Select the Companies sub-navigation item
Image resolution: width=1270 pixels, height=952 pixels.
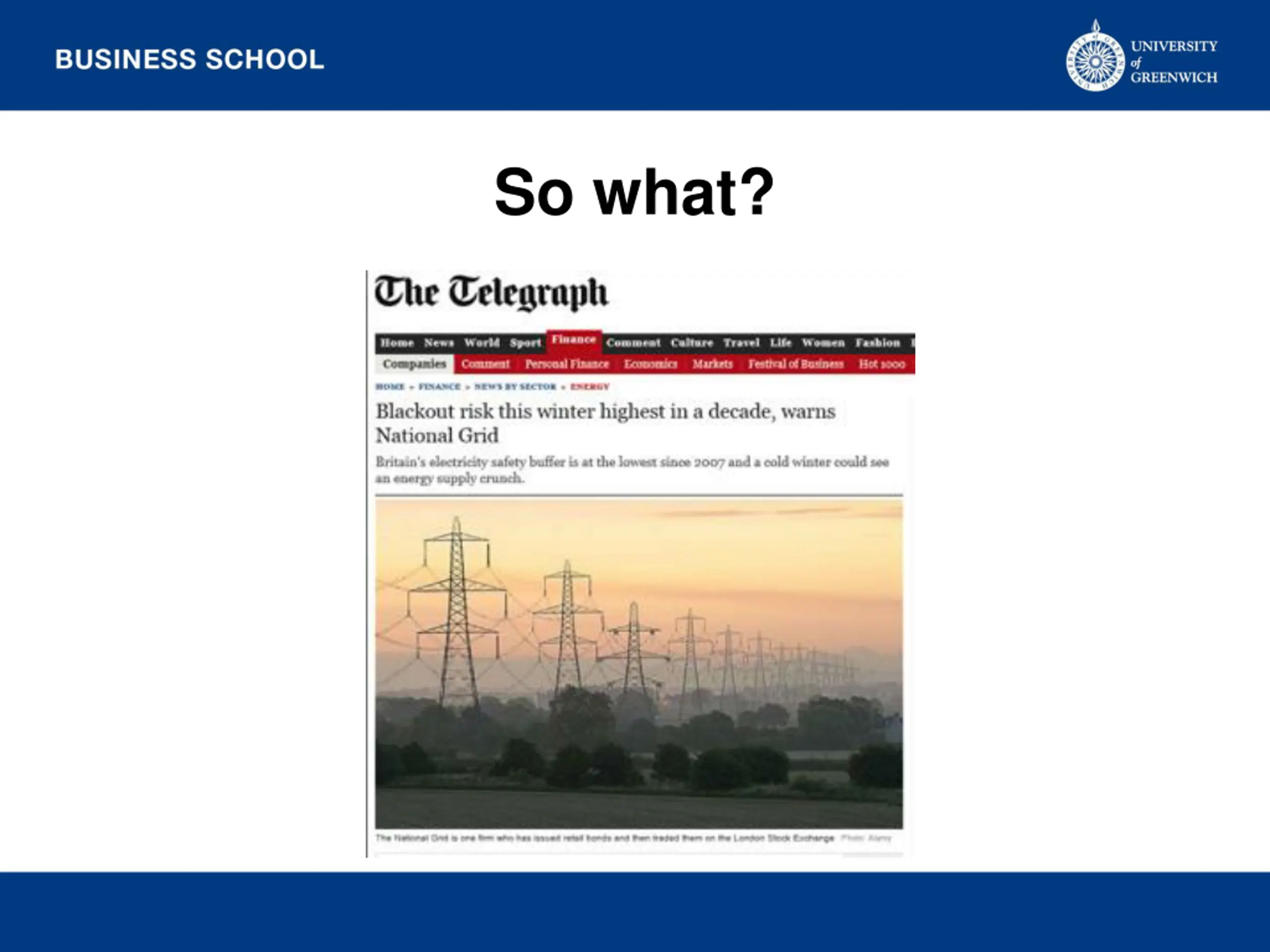tap(415, 364)
